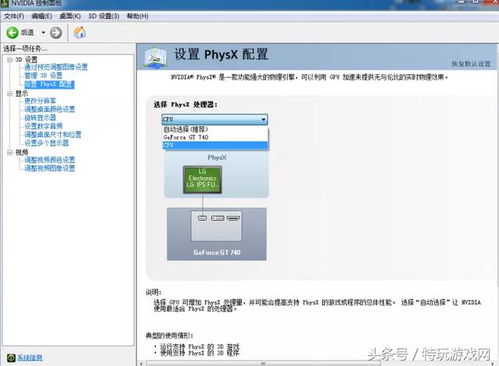Open the 帮助(H) menu
The height and width of the screenshot is (366, 499).
(x=137, y=16)
